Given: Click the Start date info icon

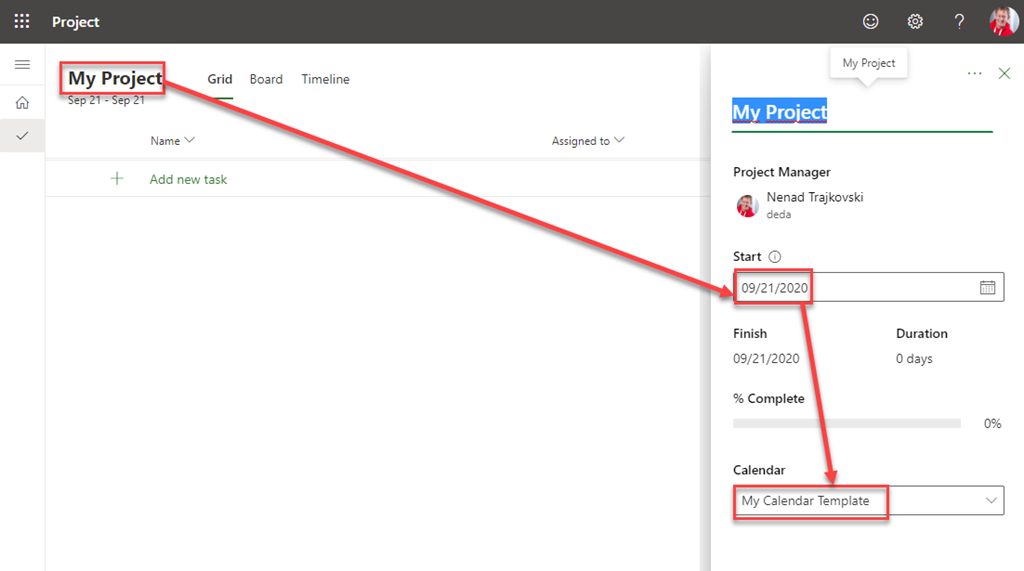Looking at the screenshot, I should click(x=775, y=257).
